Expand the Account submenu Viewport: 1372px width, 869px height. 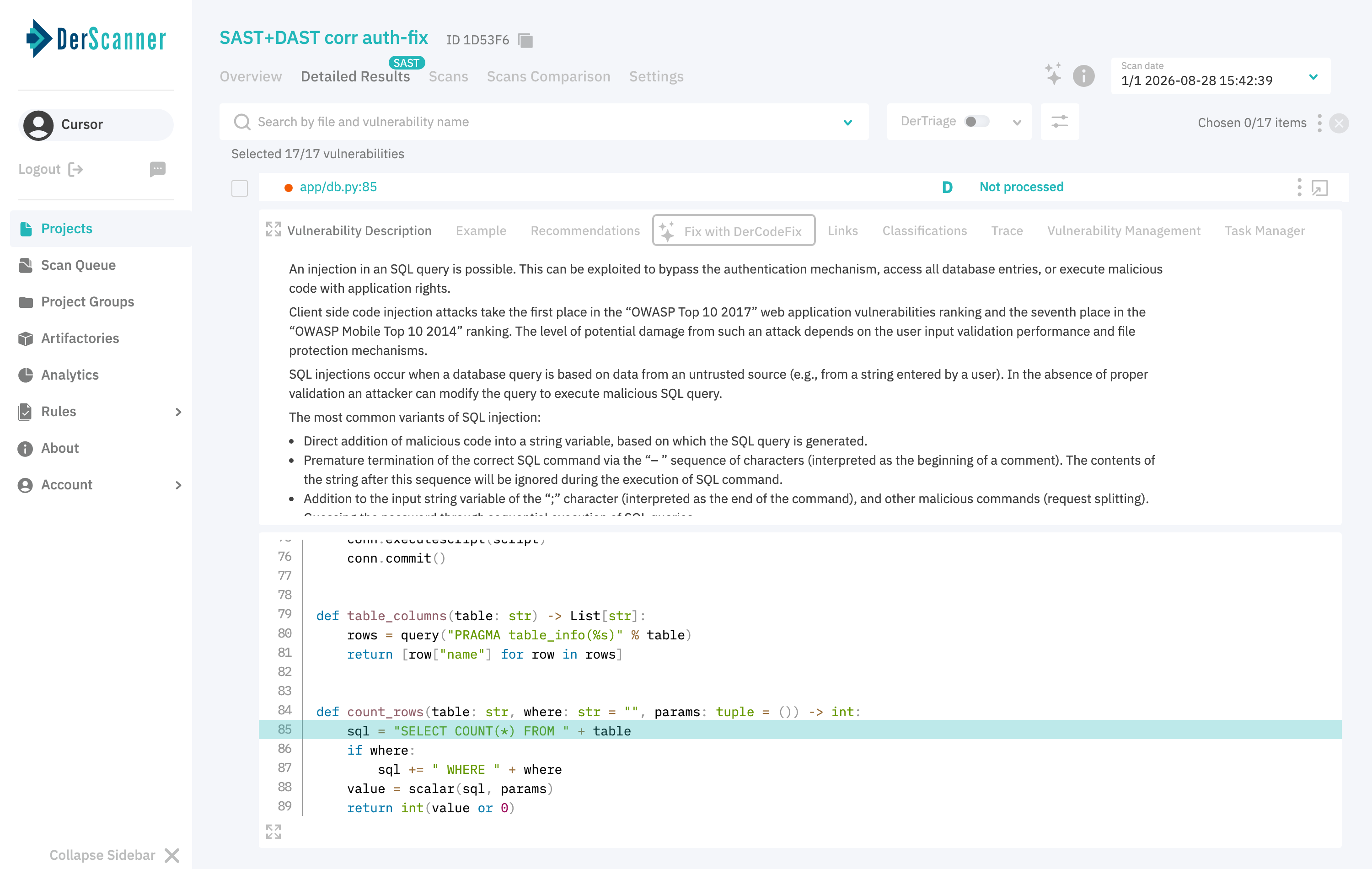click(x=178, y=485)
